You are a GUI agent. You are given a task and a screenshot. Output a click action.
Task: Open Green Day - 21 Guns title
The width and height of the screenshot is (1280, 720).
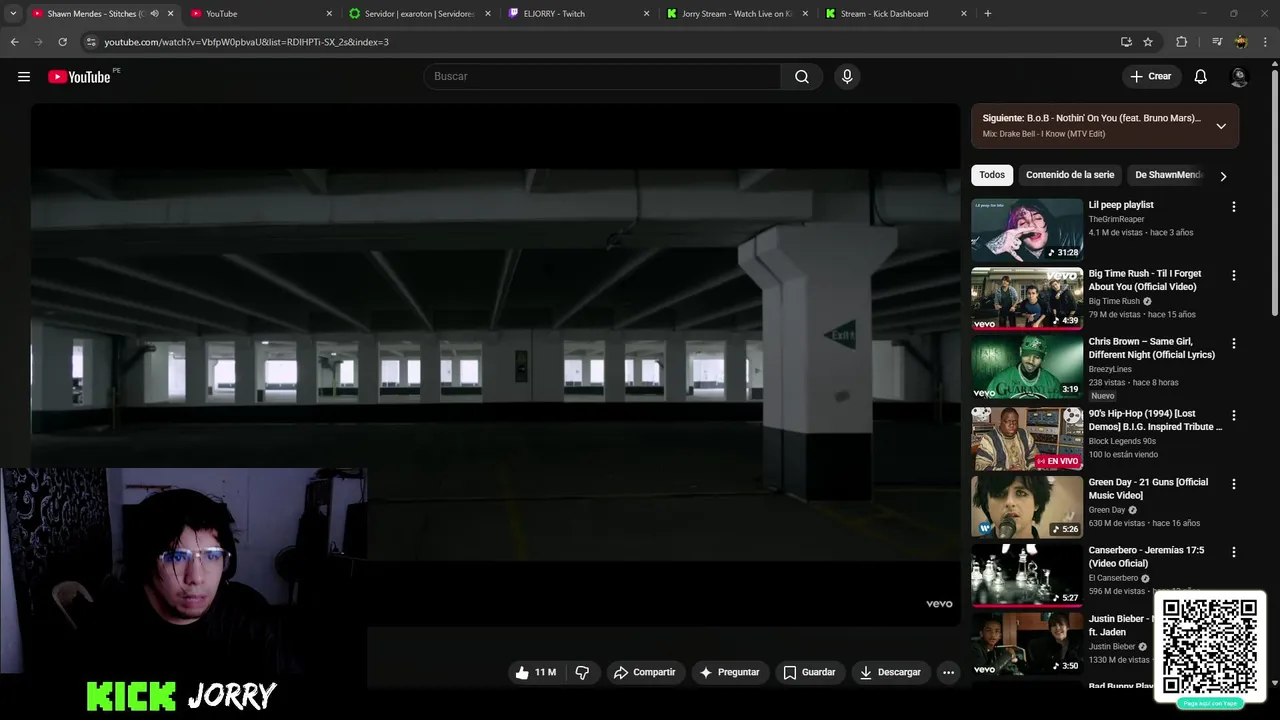coord(1148,489)
